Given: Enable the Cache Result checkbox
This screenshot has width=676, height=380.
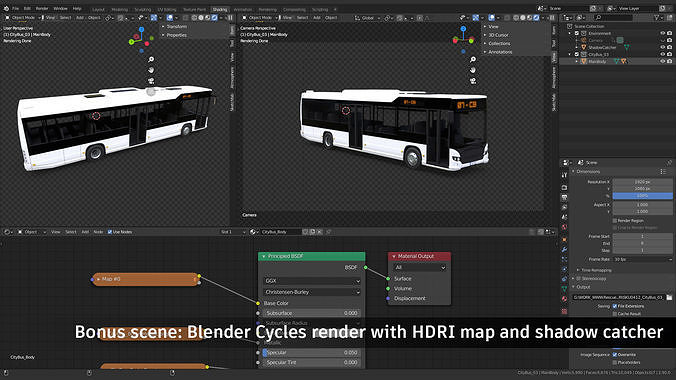Looking at the screenshot, I should (x=615, y=314).
